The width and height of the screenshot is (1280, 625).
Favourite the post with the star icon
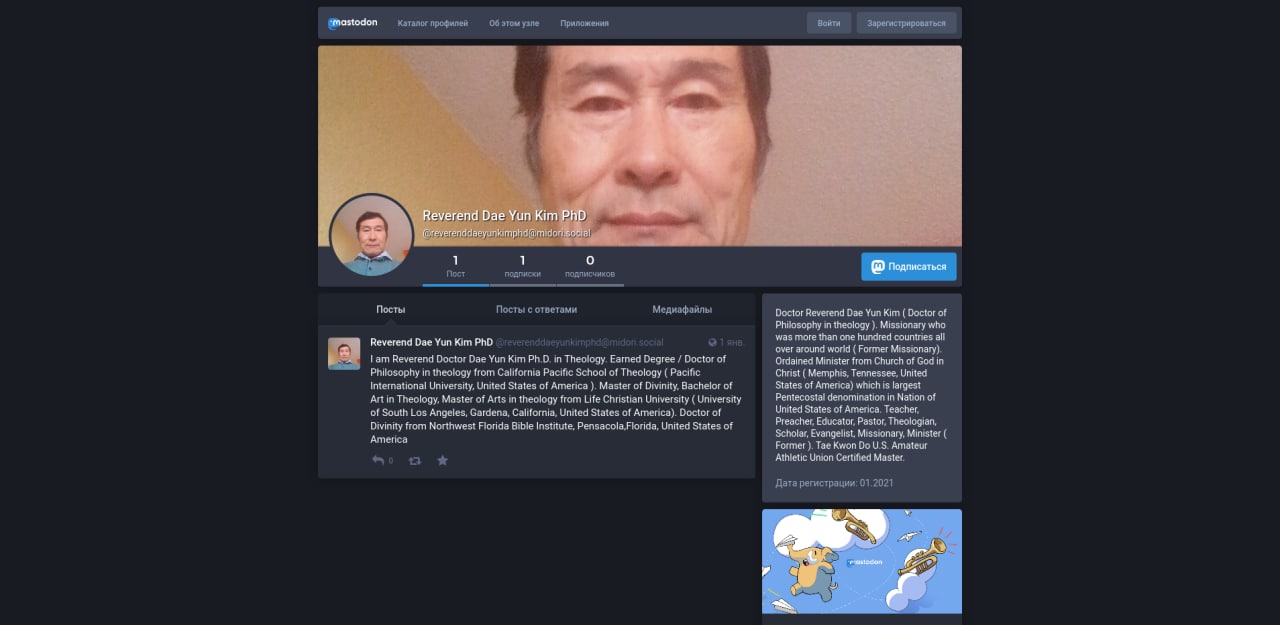click(442, 461)
